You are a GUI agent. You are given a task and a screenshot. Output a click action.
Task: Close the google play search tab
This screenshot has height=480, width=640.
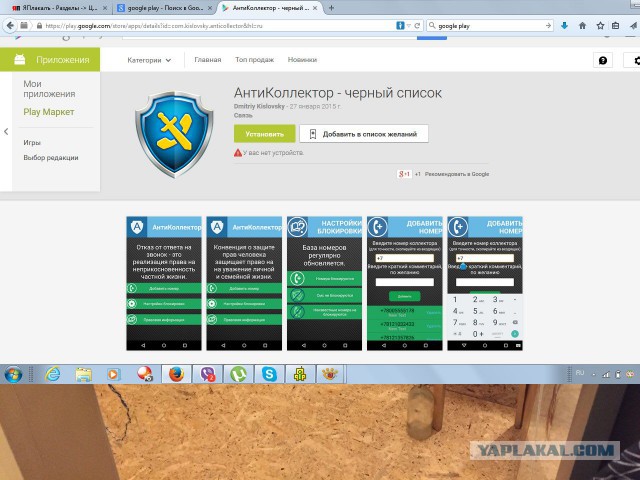pyautogui.click(x=210, y=8)
